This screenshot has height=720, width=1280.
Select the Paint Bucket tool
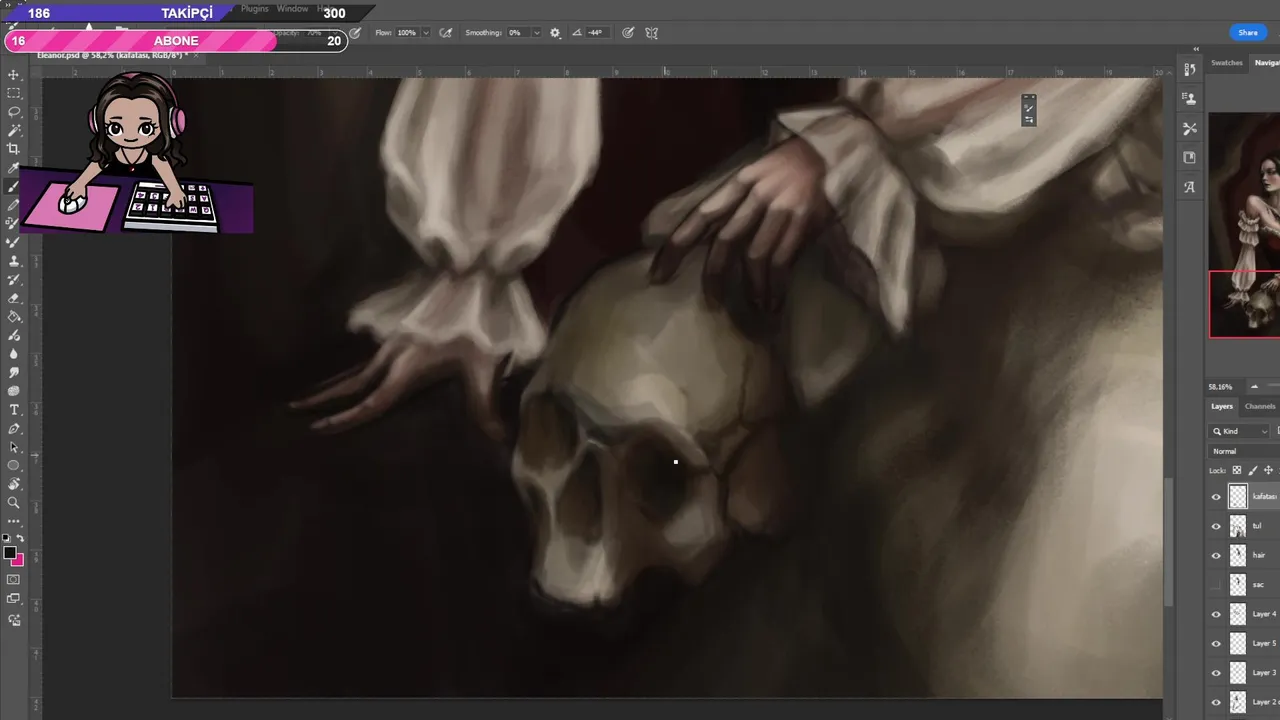14,317
